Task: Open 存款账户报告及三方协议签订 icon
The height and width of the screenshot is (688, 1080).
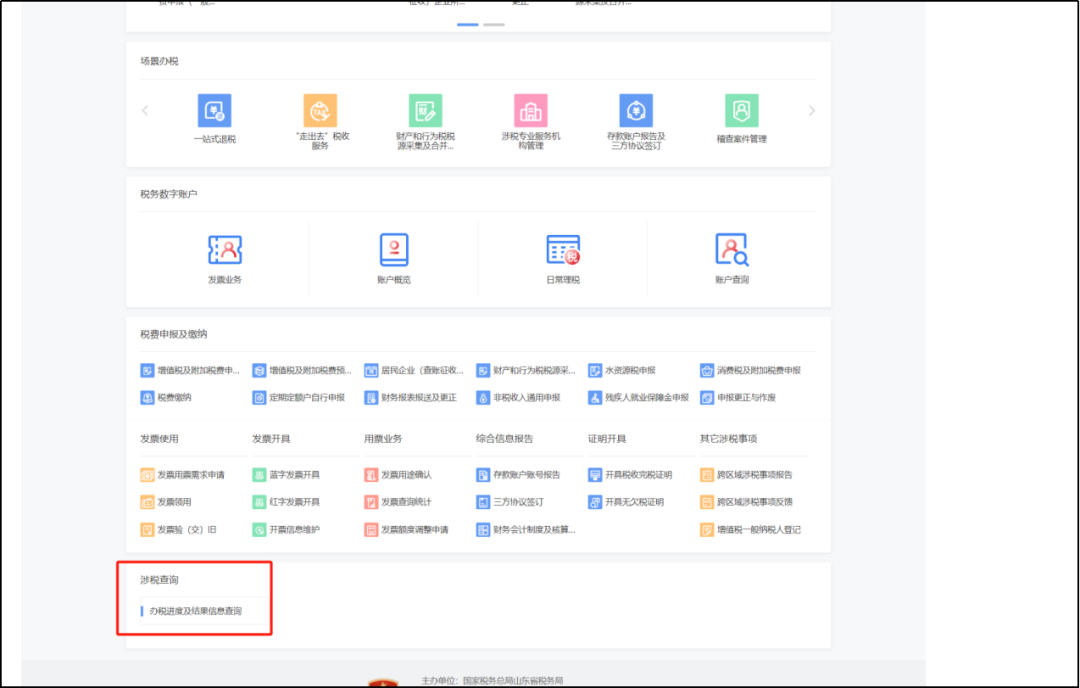Action: pos(636,111)
